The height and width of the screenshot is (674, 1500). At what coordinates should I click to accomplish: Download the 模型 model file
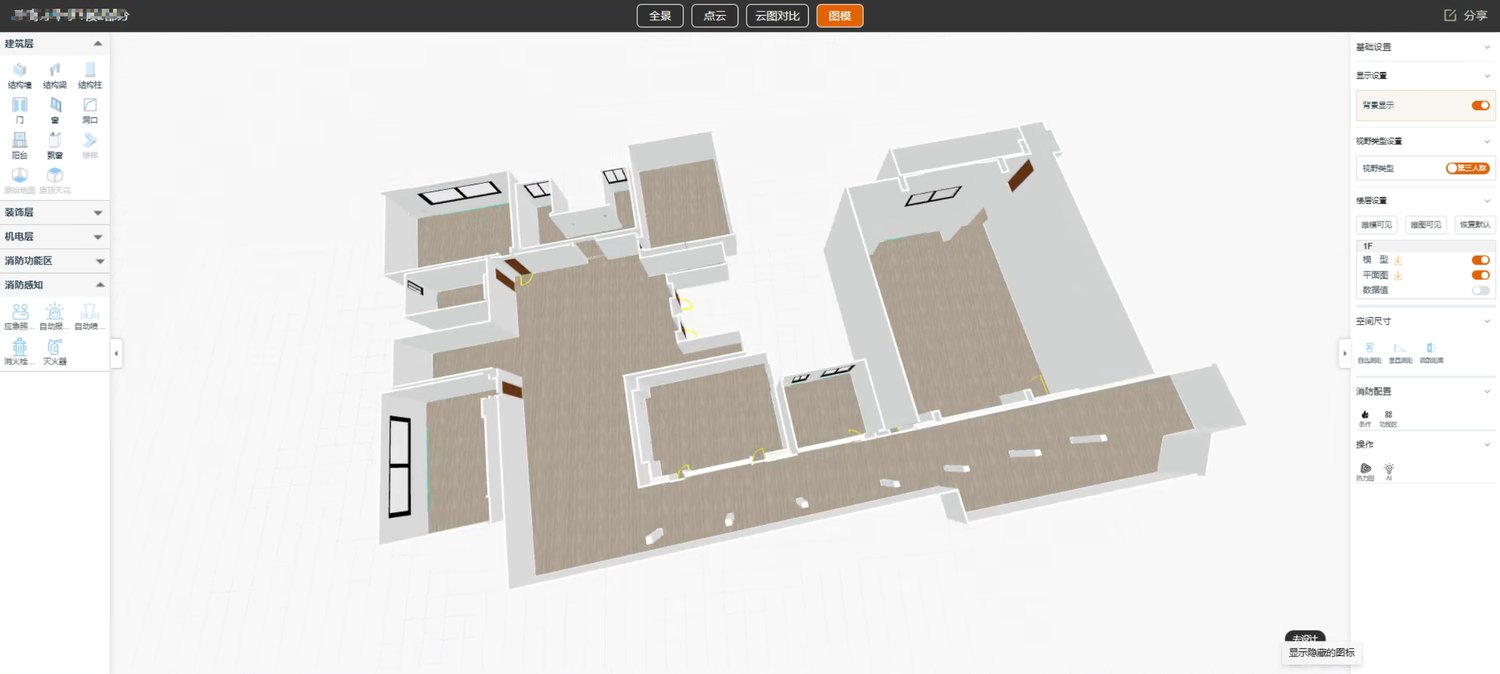coord(1399,260)
